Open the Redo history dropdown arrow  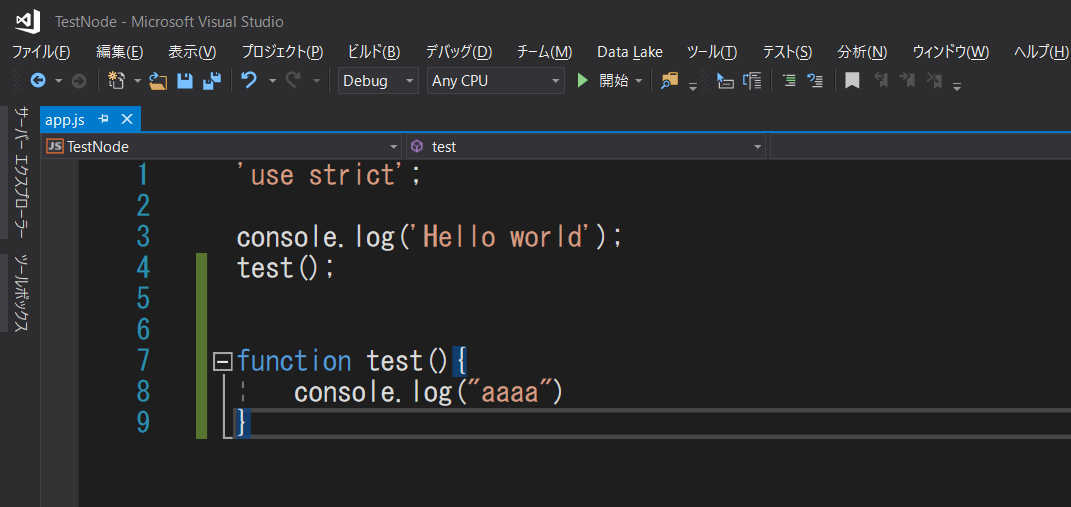point(316,81)
